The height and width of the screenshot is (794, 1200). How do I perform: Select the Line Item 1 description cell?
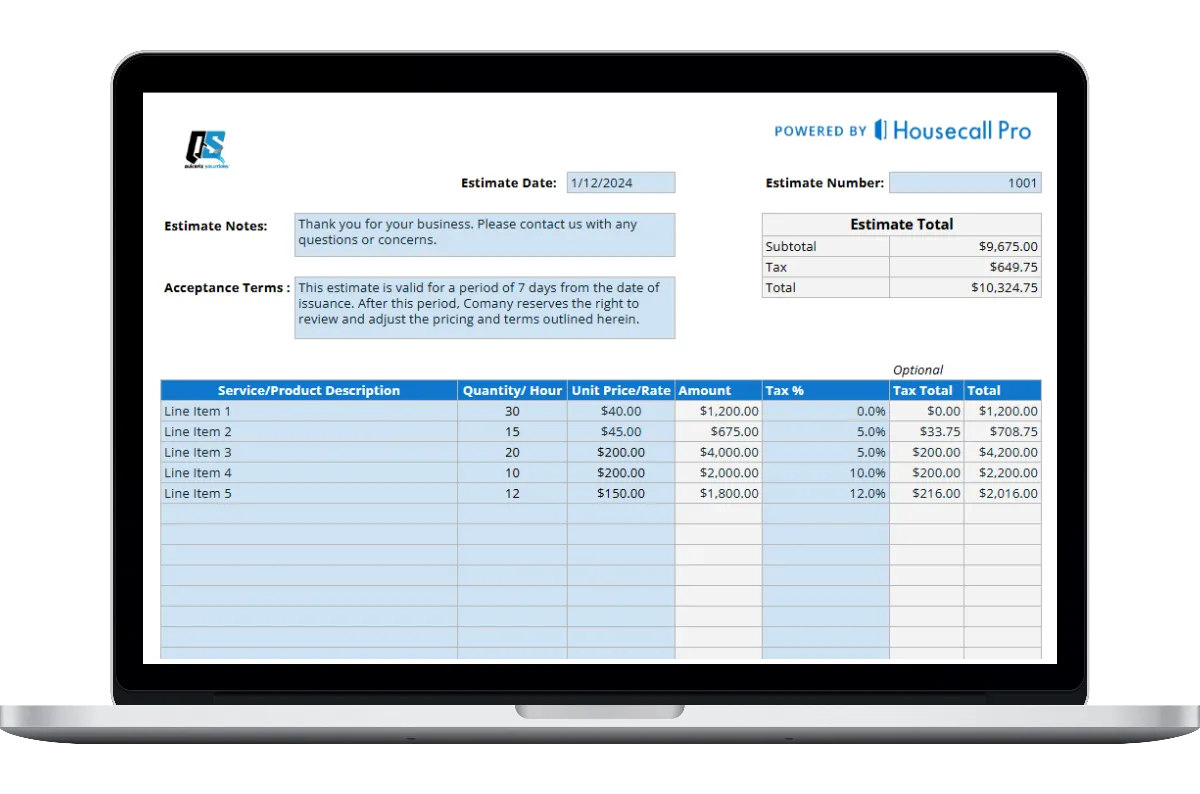coord(309,411)
